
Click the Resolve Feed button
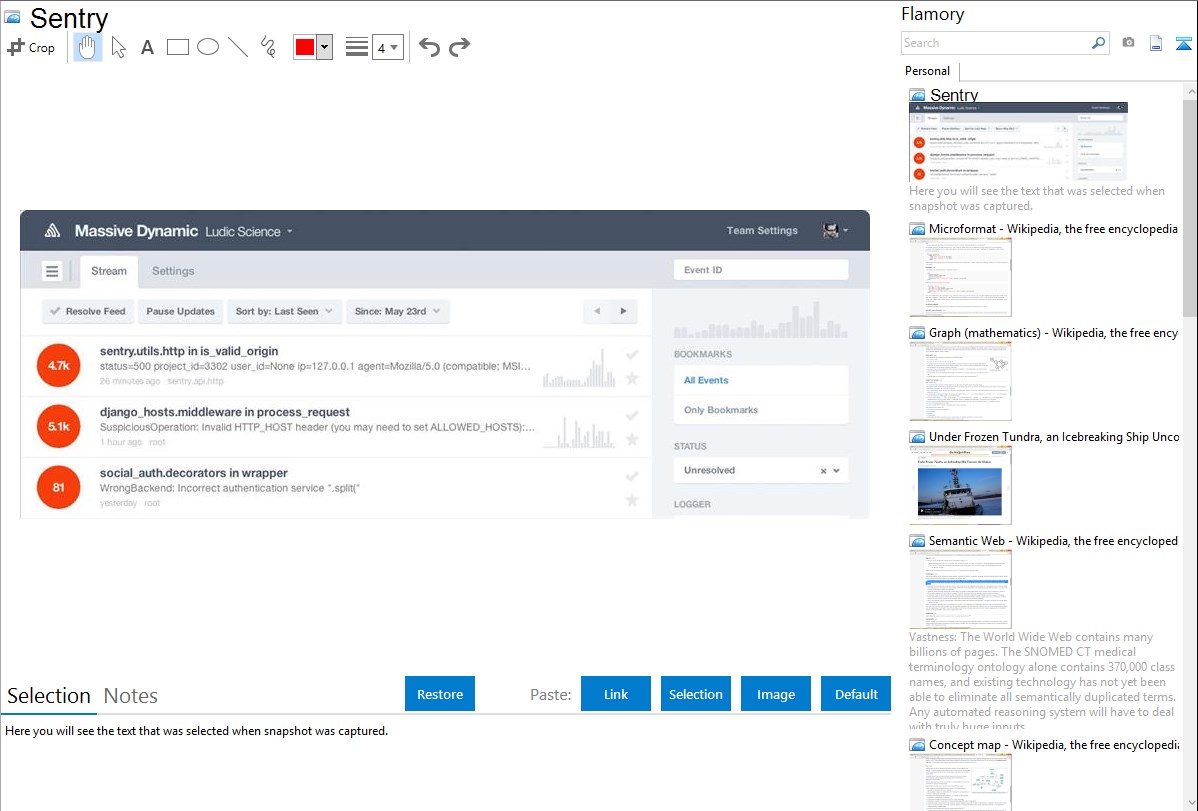pos(88,311)
